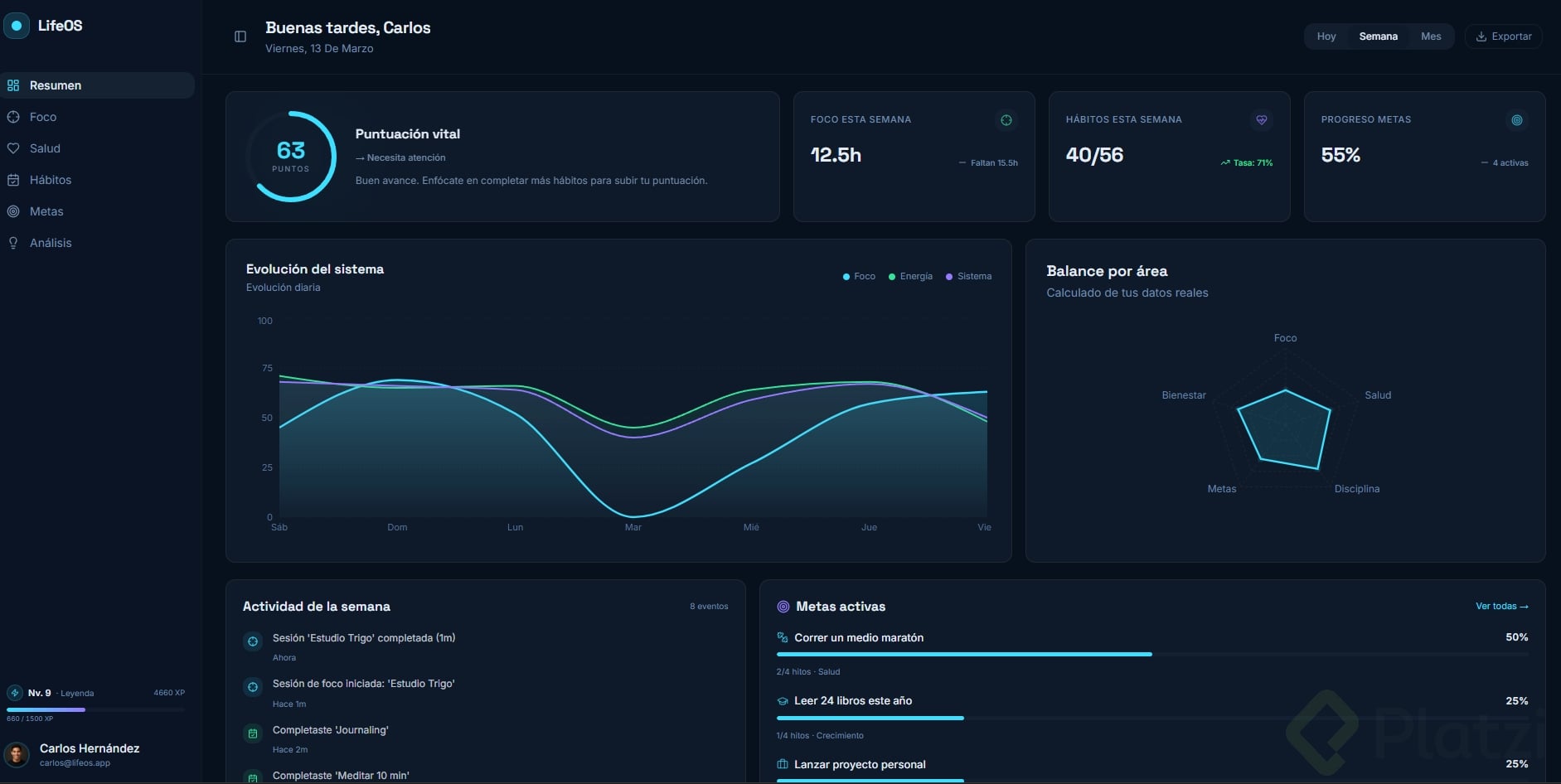Toggle the Sistema series in chart legend
1561x784 pixels.
pyautogui.click(x=968, y=277)
